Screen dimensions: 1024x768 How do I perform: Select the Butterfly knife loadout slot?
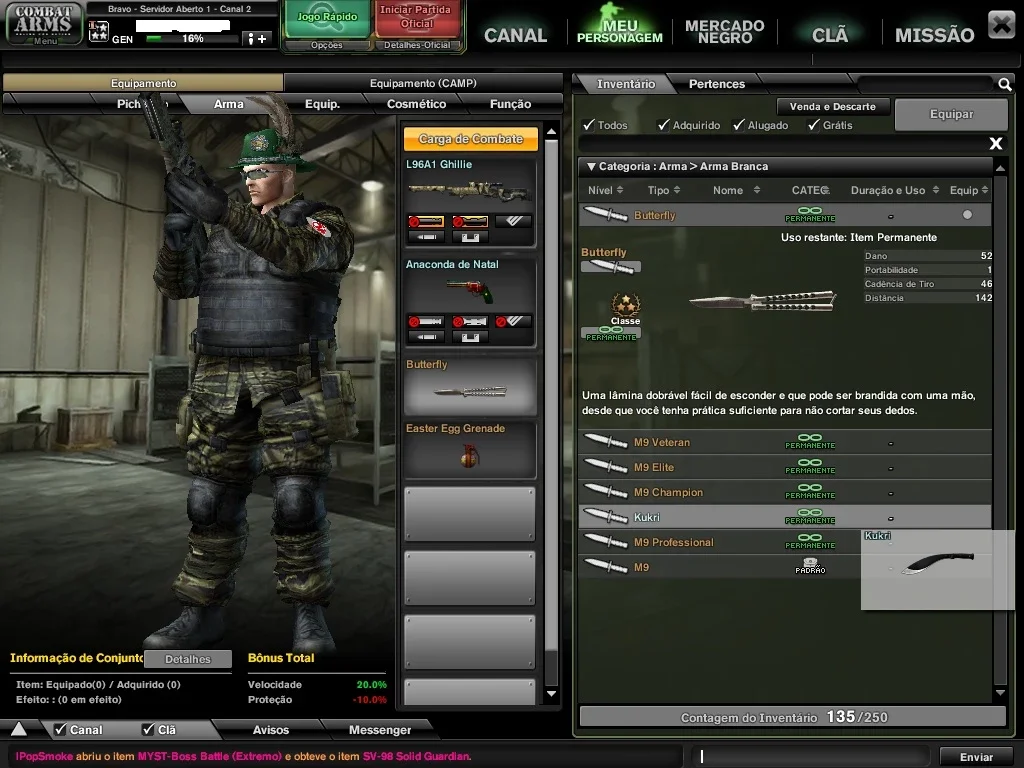[470, 385]
